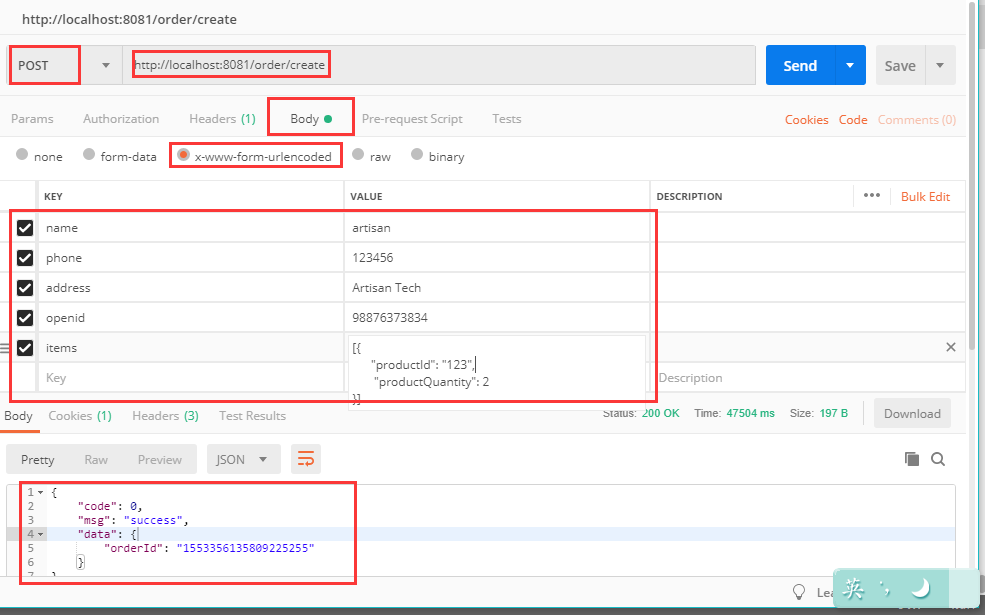Open the Send button dropdown arrow
The image size is (985, 615).
tap(850, 65)
